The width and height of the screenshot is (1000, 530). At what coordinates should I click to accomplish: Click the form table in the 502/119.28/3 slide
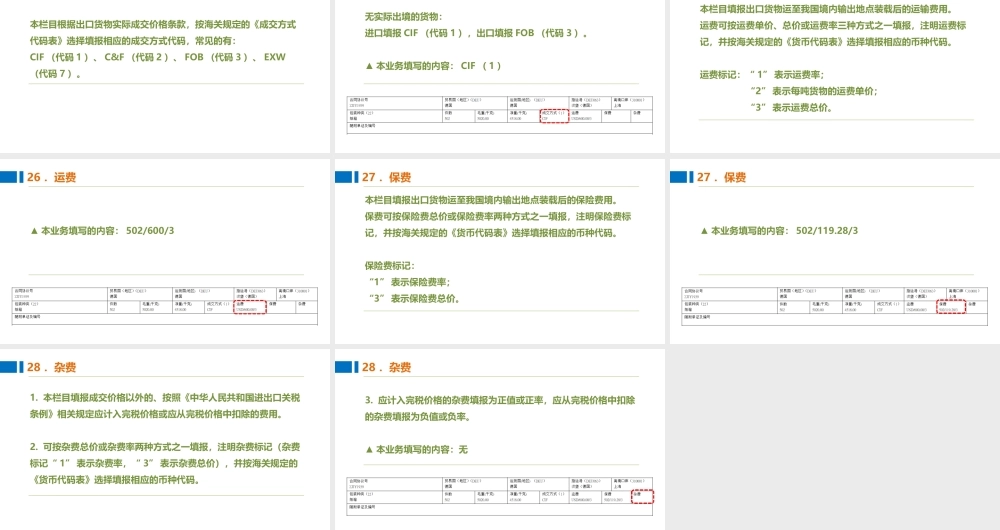pyautogui.click(x=834, y=305)
